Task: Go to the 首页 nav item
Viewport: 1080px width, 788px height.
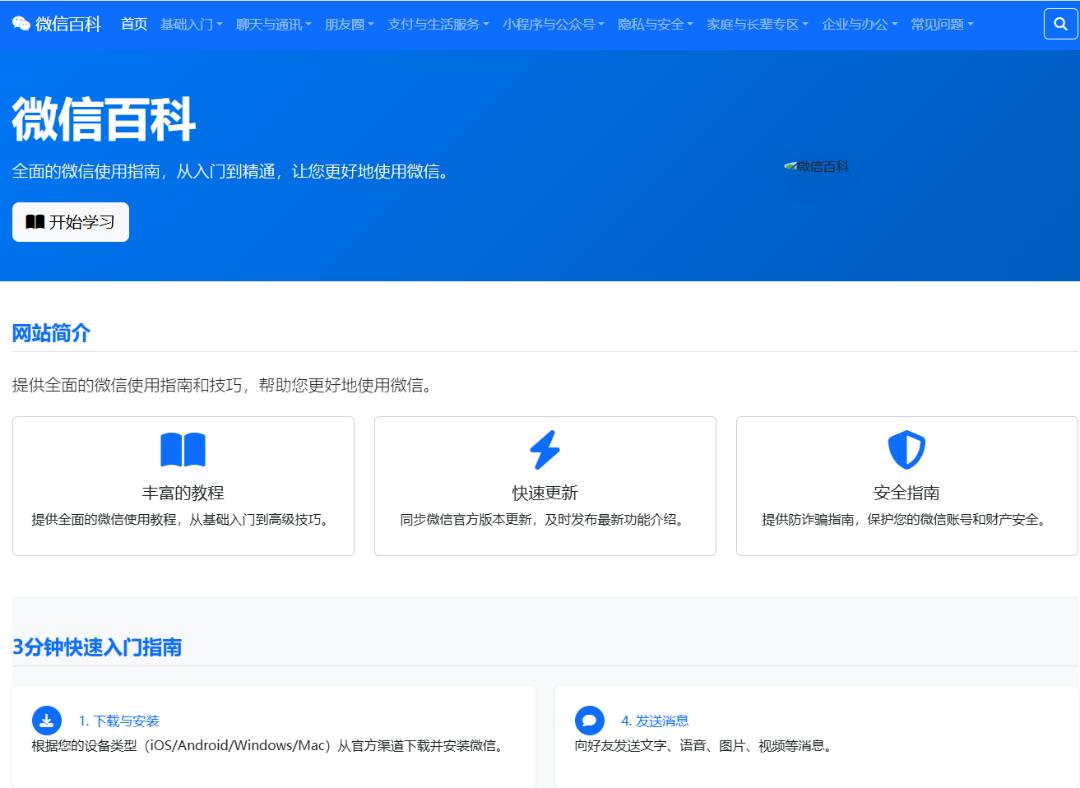Action: pos(134,24)
